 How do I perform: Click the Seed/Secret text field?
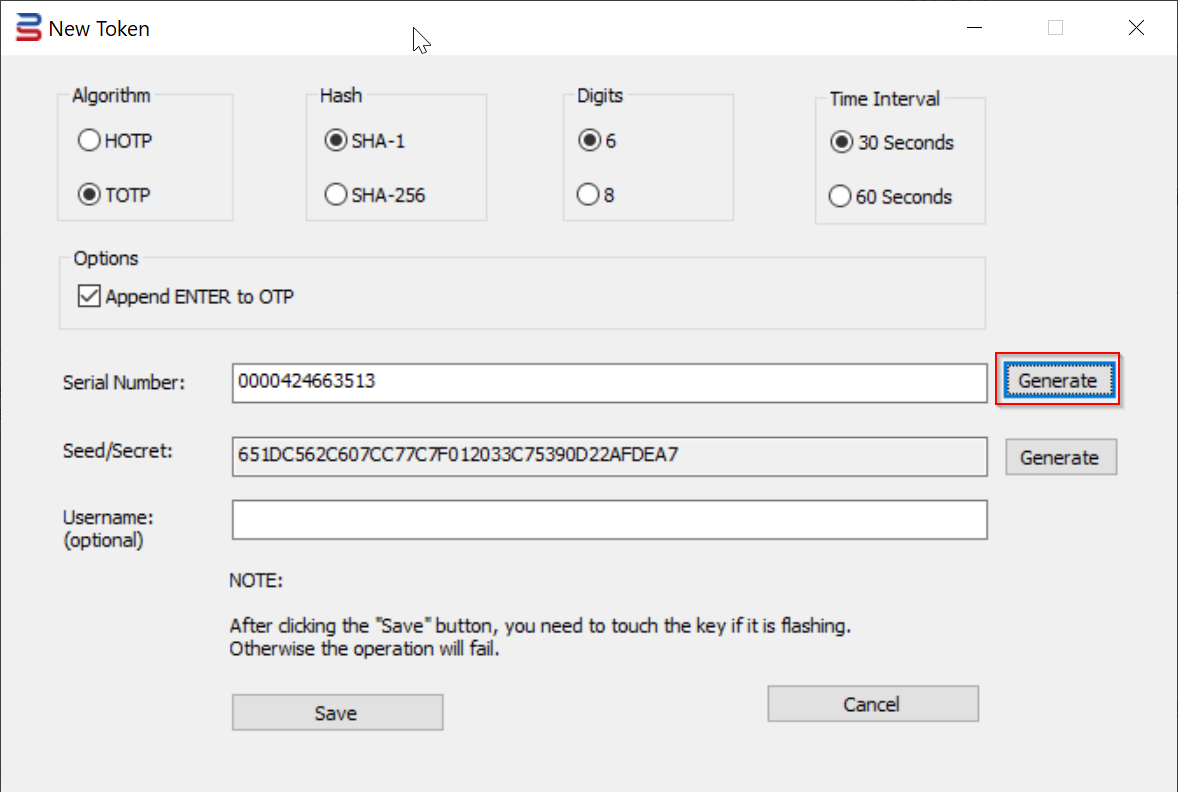(x=609, y=456)
